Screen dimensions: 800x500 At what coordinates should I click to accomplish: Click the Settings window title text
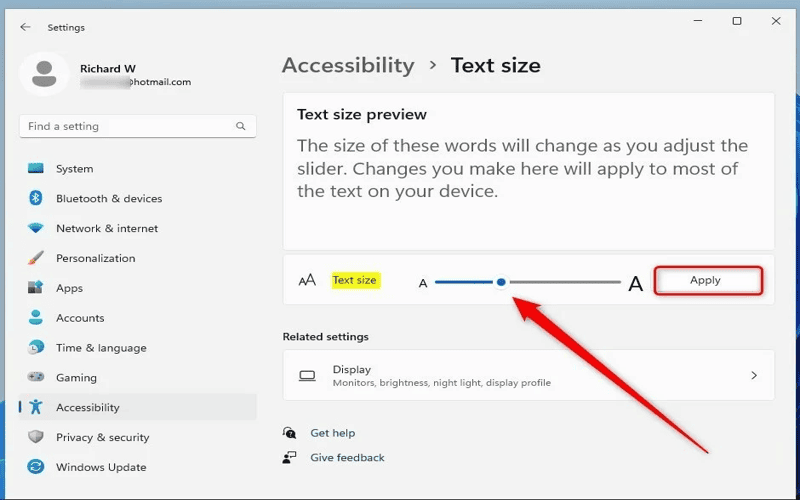coord(66,28)
